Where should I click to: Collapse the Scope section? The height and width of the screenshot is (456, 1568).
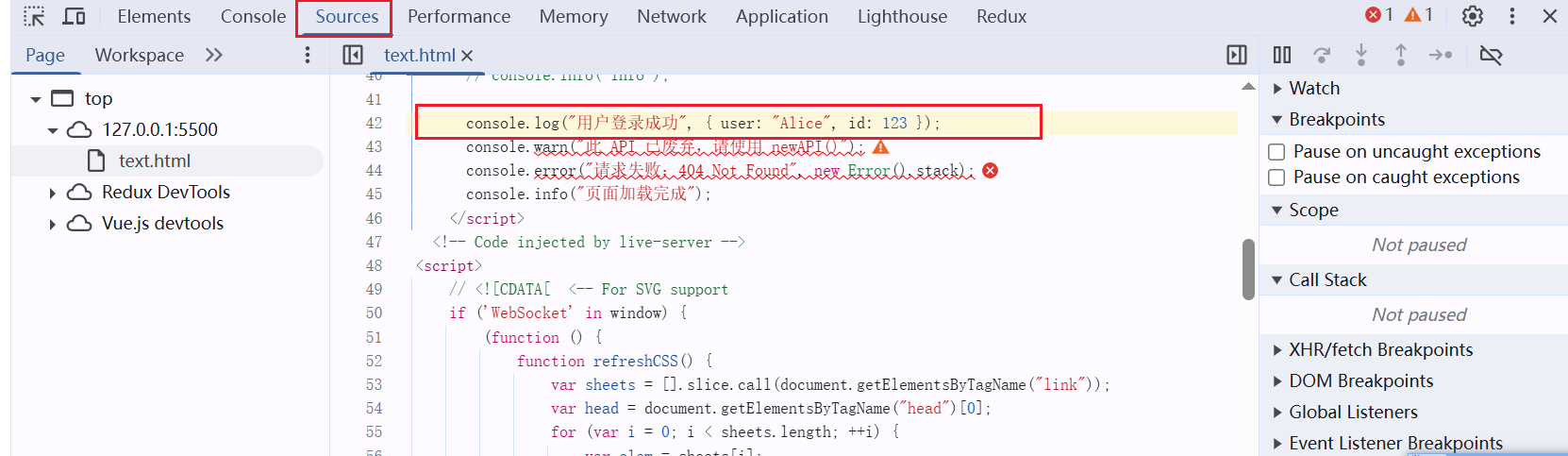1277,211
